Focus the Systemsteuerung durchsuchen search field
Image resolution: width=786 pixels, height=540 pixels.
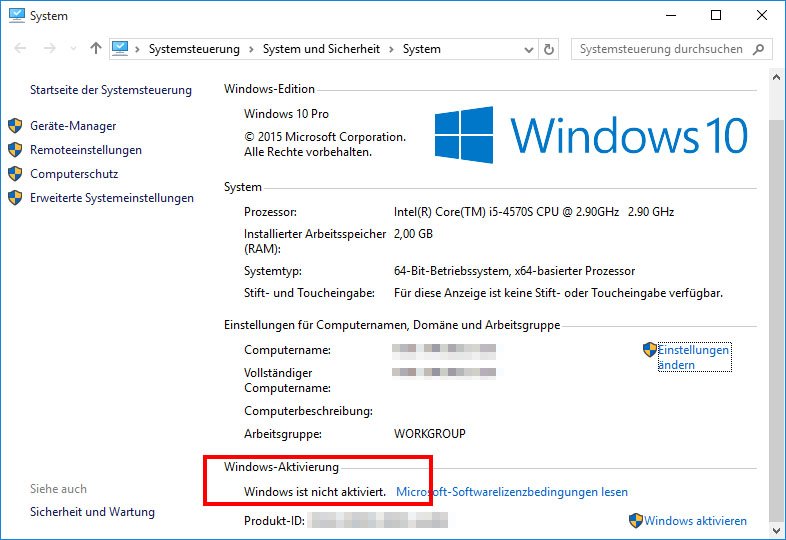(x=660, y=49)
